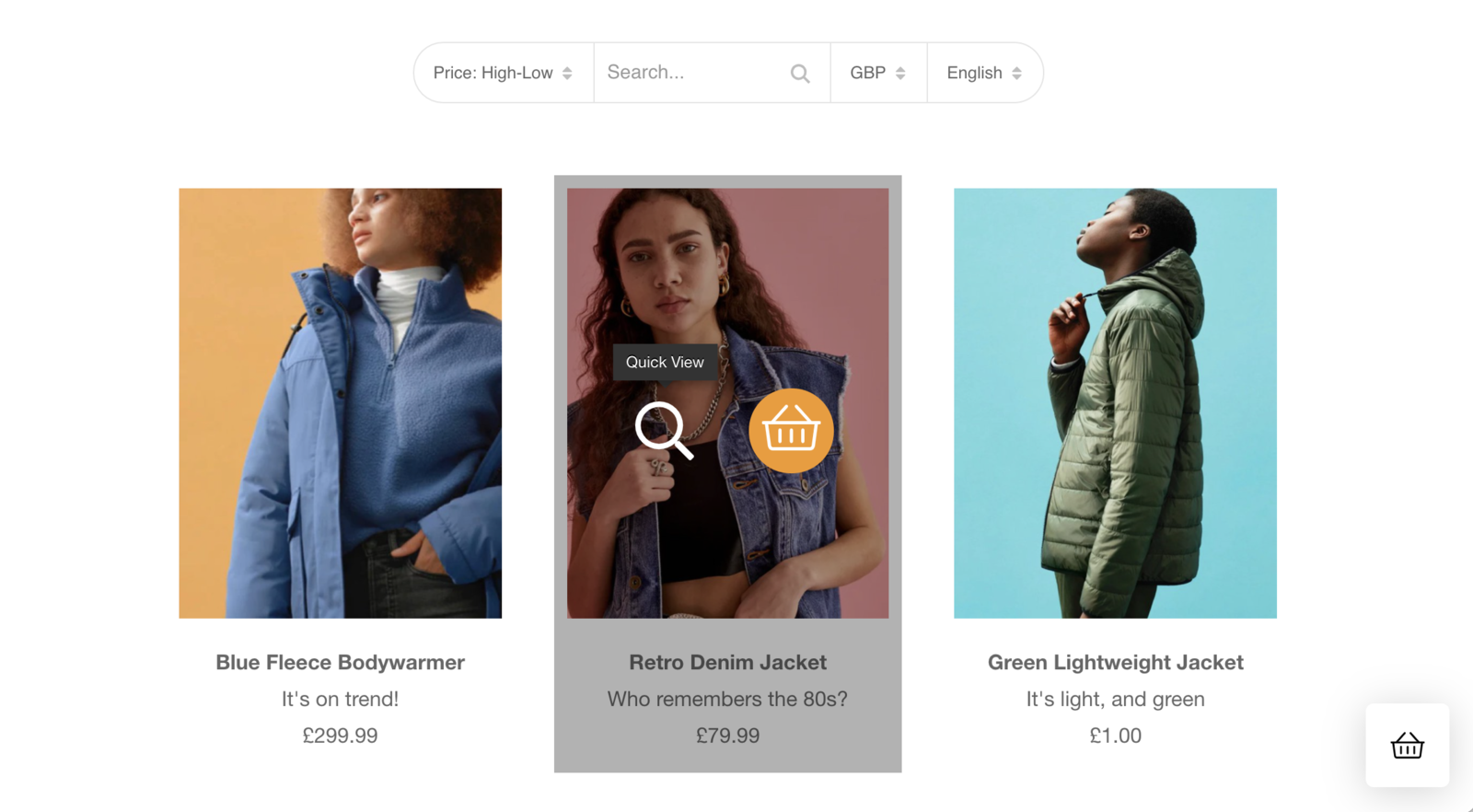1473x812 pixels.
Task: Open the Retro Denim Jacket title link
Action: pos(727,662)
